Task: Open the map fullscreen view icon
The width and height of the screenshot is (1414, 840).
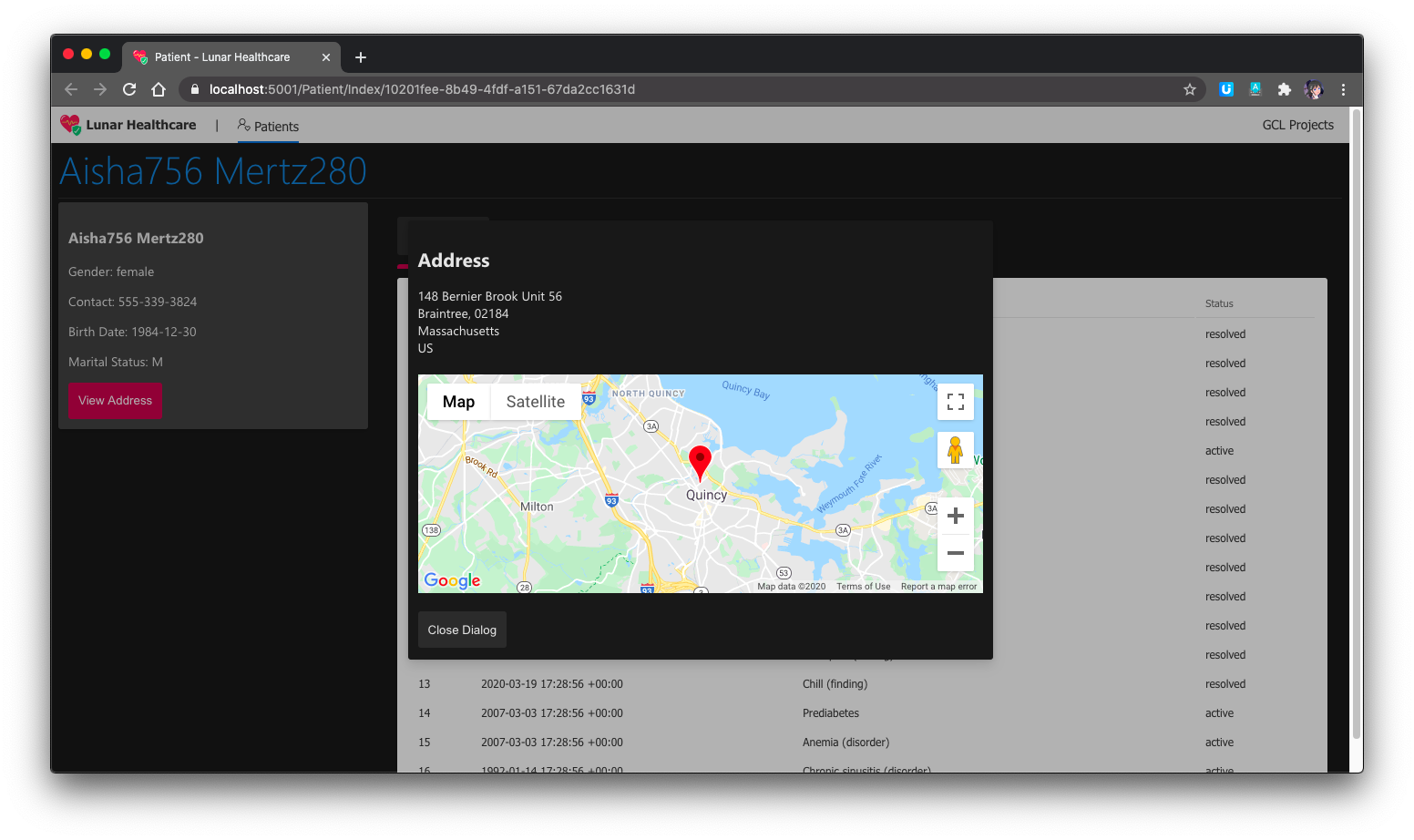Action: (955, 401)
